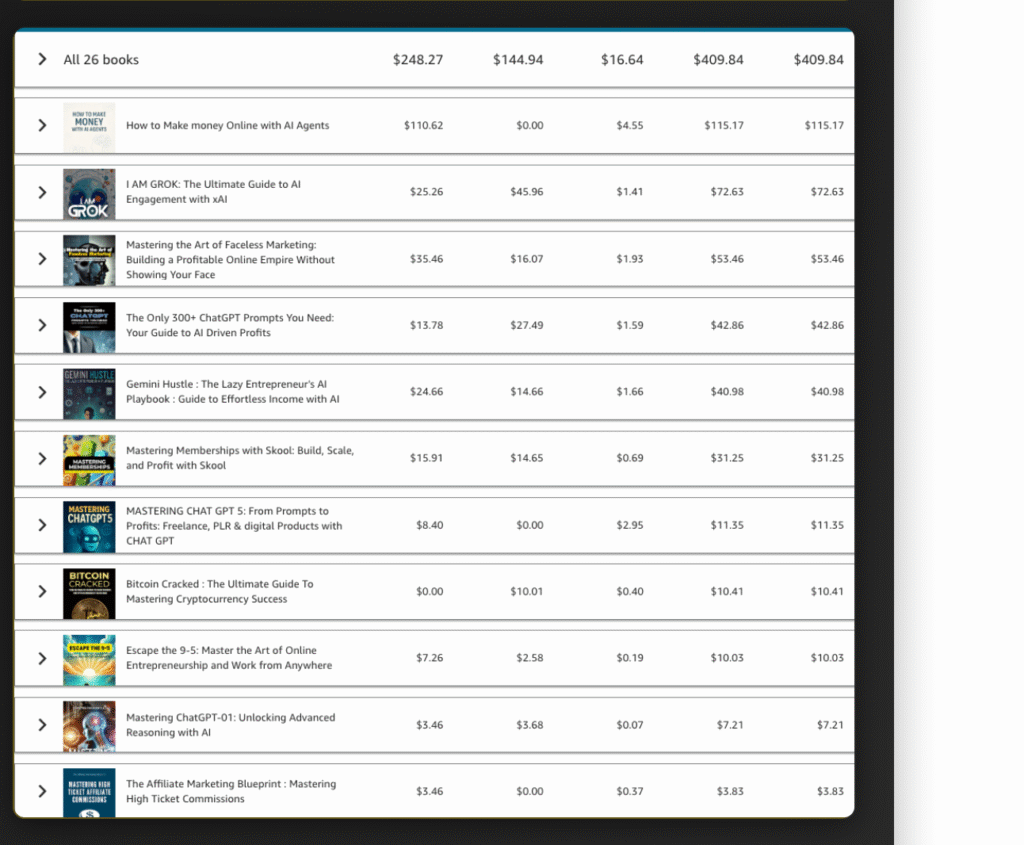This screenshot has height=845, width=1024.
Task: Expand Mastering the Art of Faceless Marketing row
Action: coord(42,259)
